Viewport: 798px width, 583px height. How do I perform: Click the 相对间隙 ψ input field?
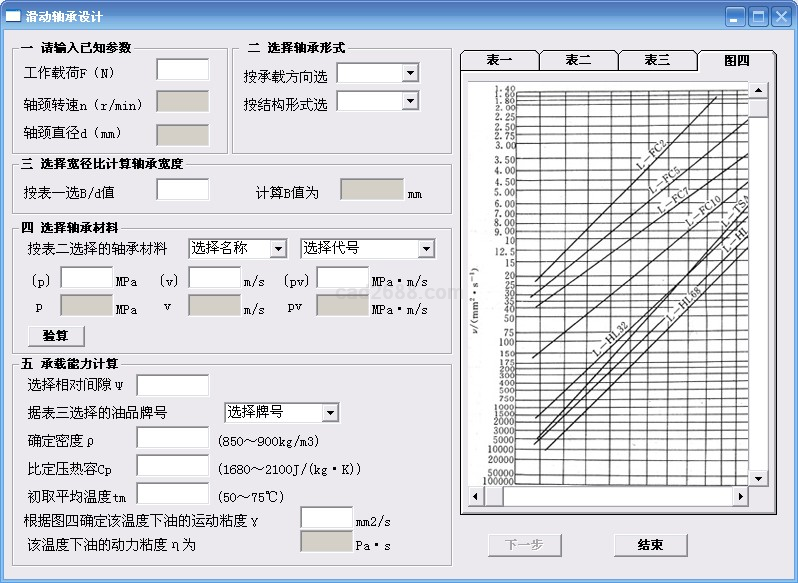tap(172, 386)
